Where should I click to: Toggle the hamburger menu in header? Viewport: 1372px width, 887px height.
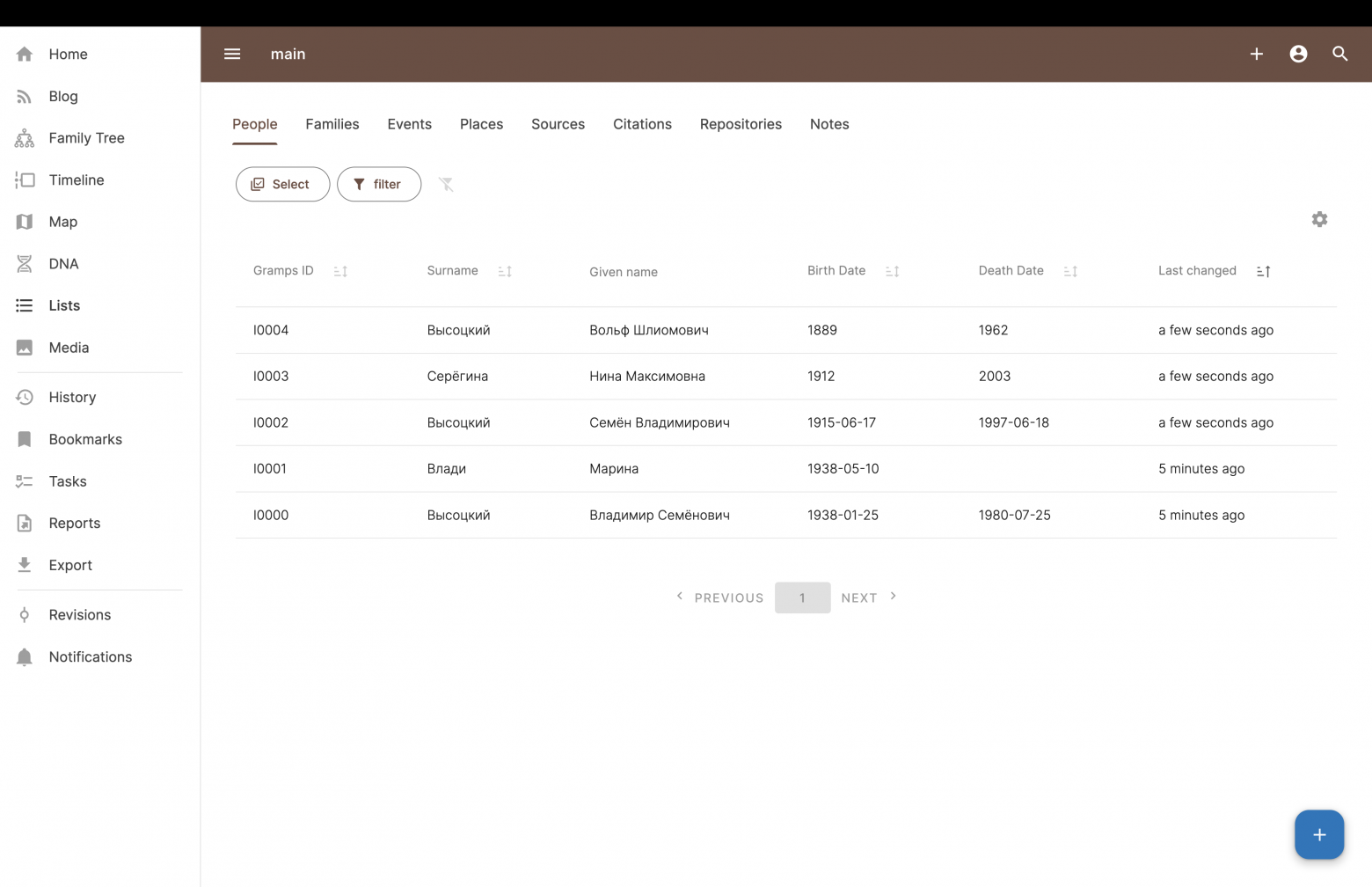pos(232,54)
